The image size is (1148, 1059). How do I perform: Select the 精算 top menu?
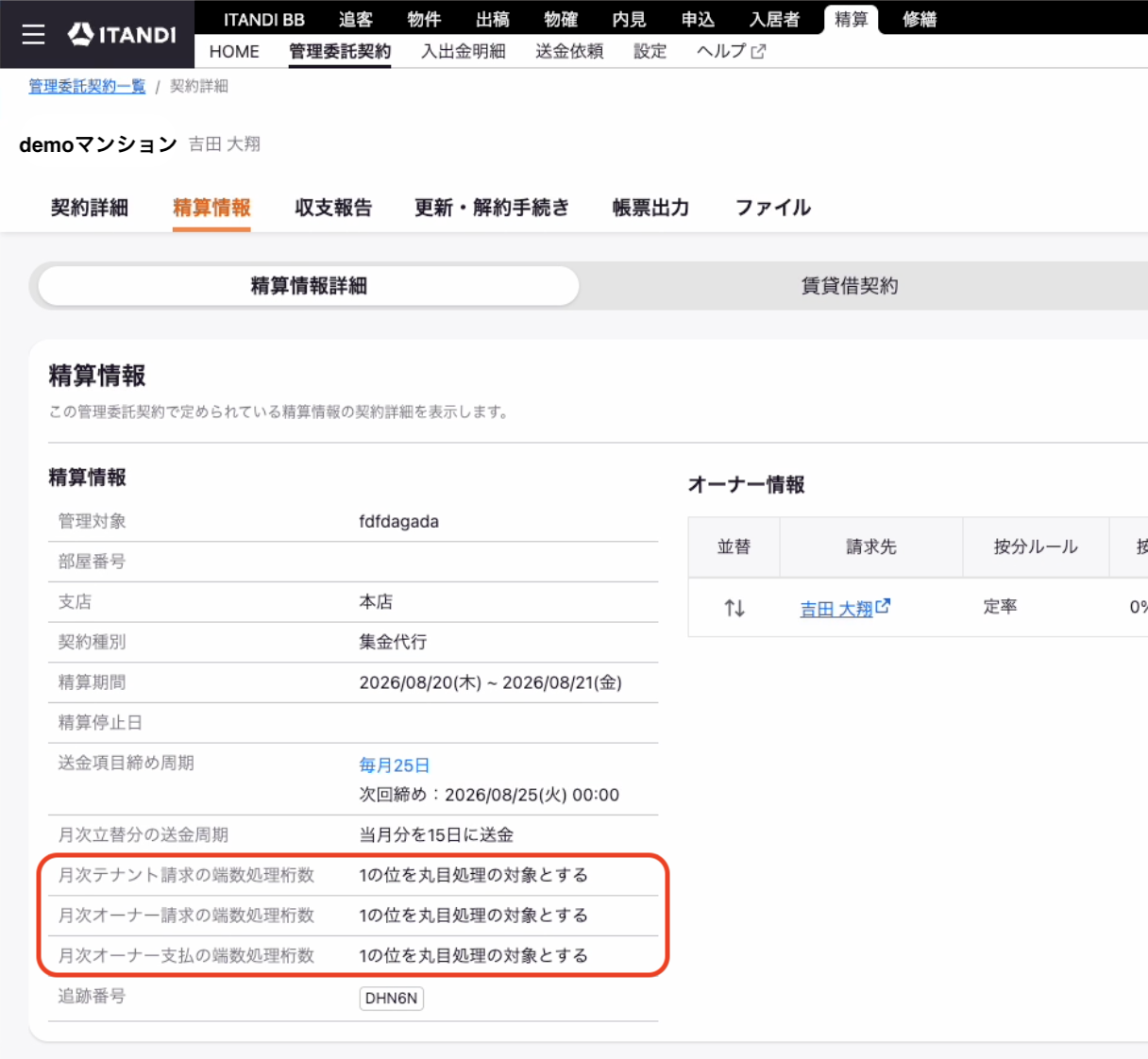pos(851,19)
